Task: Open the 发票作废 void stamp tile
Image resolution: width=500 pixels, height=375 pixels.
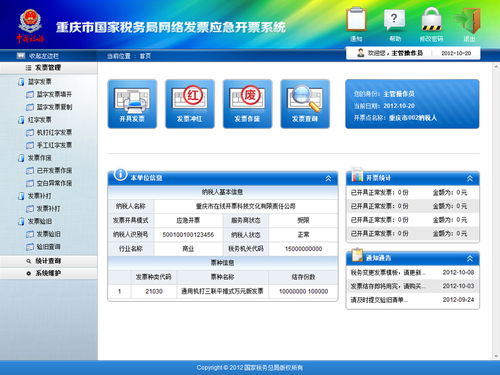Action: [247, 104]
